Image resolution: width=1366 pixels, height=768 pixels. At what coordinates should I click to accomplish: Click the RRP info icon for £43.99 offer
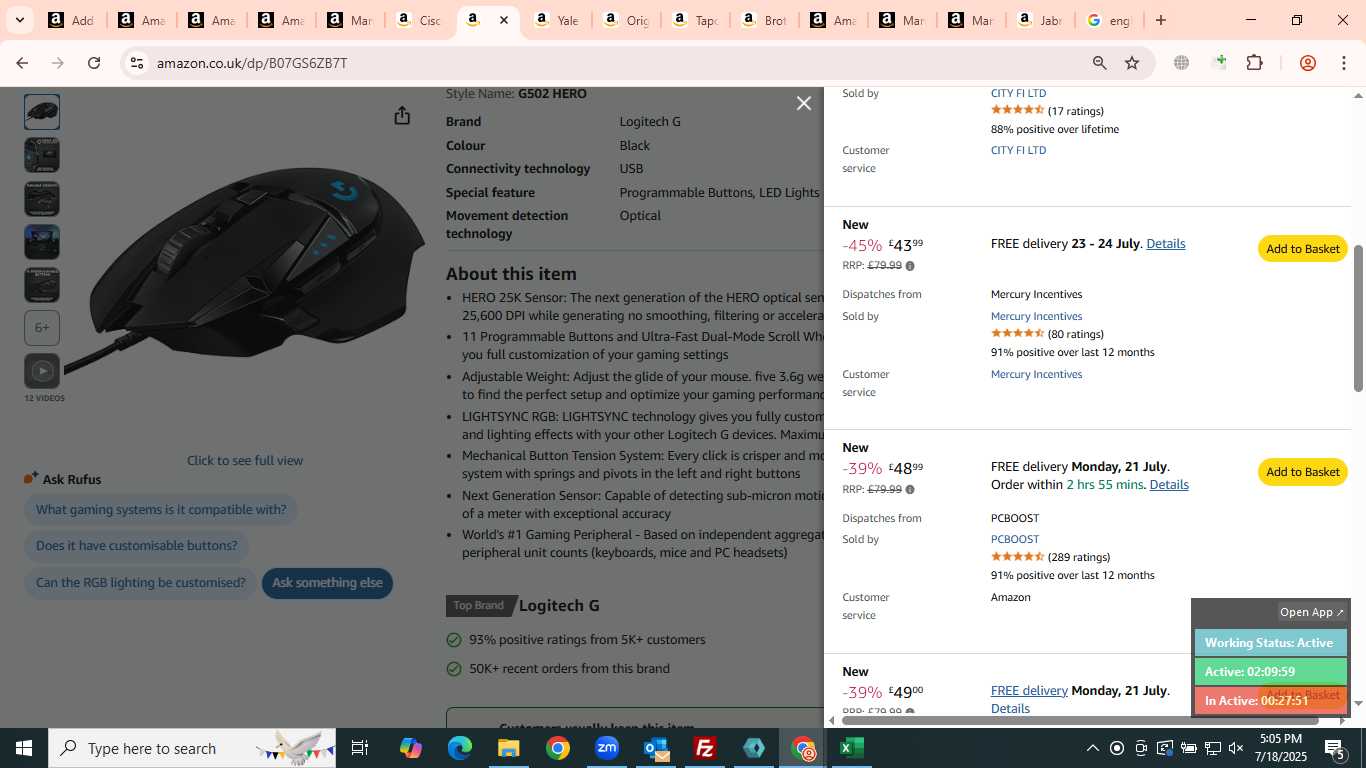(910, 266)
